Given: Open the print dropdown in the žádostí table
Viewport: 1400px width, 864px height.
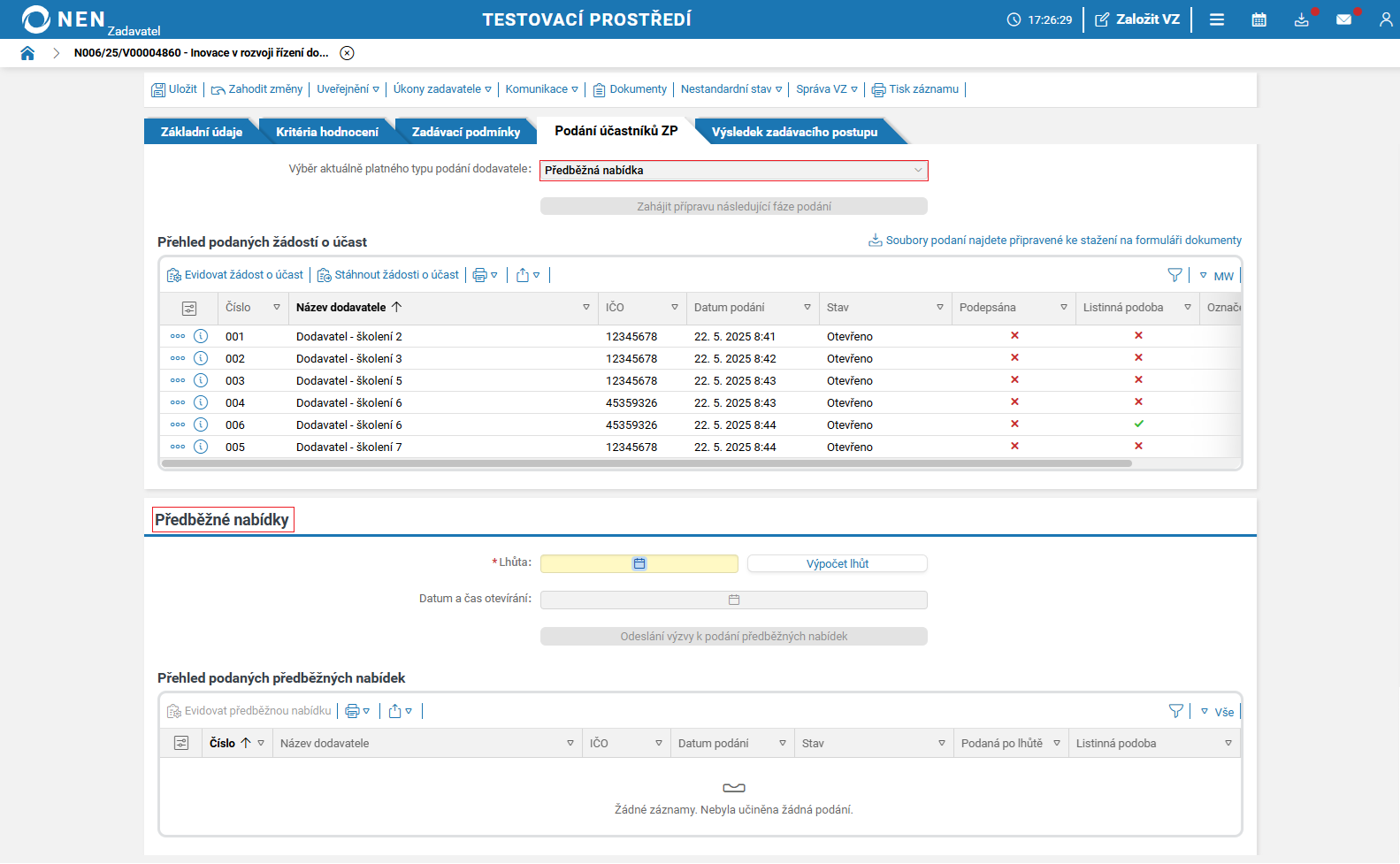Looking at the screenshot, I should tap(486, 275).
